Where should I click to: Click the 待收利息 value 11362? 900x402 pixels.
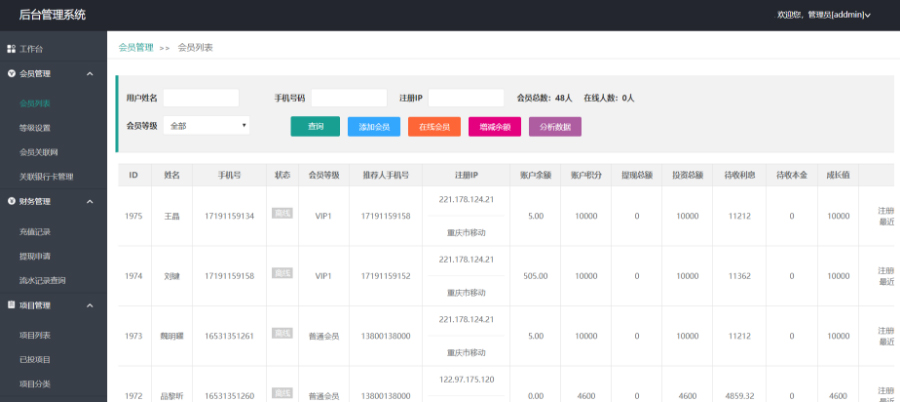pos(739,276)
